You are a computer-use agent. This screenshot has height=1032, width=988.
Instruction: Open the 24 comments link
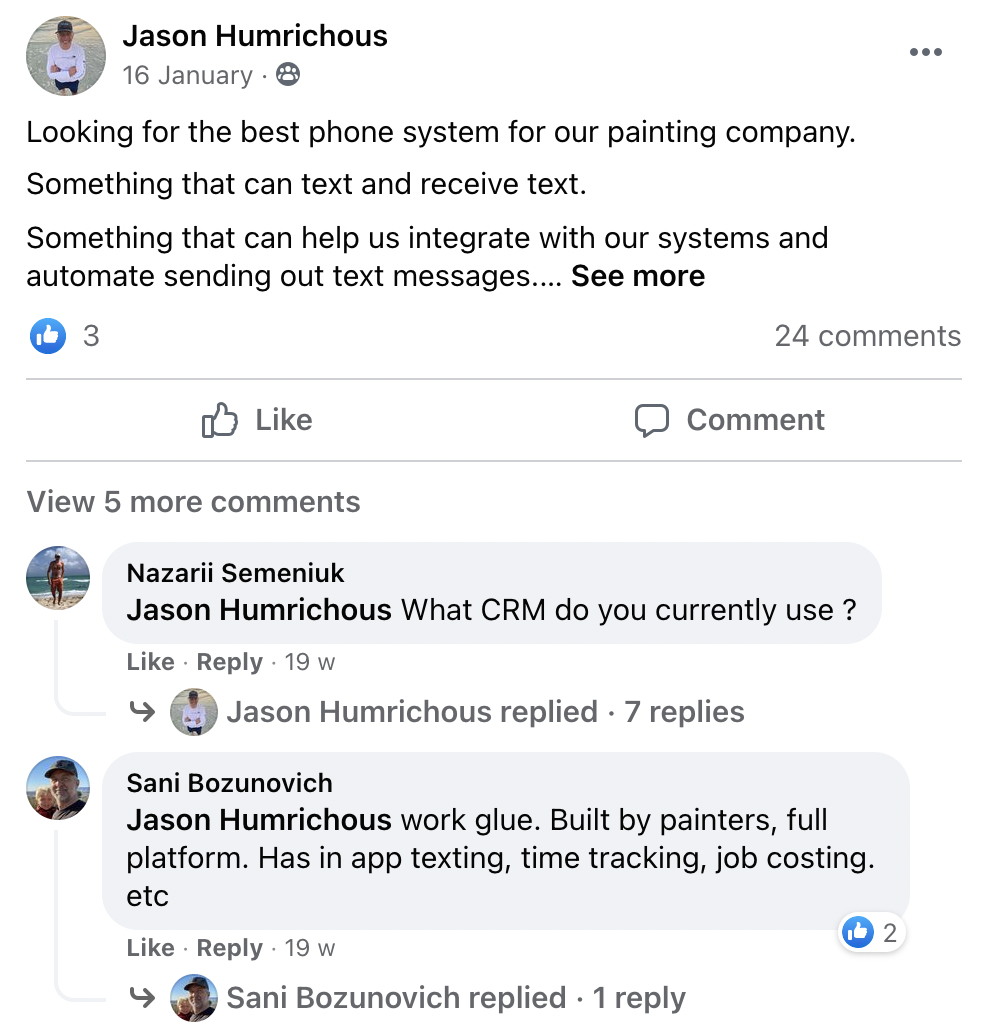[x=867, y=336]
